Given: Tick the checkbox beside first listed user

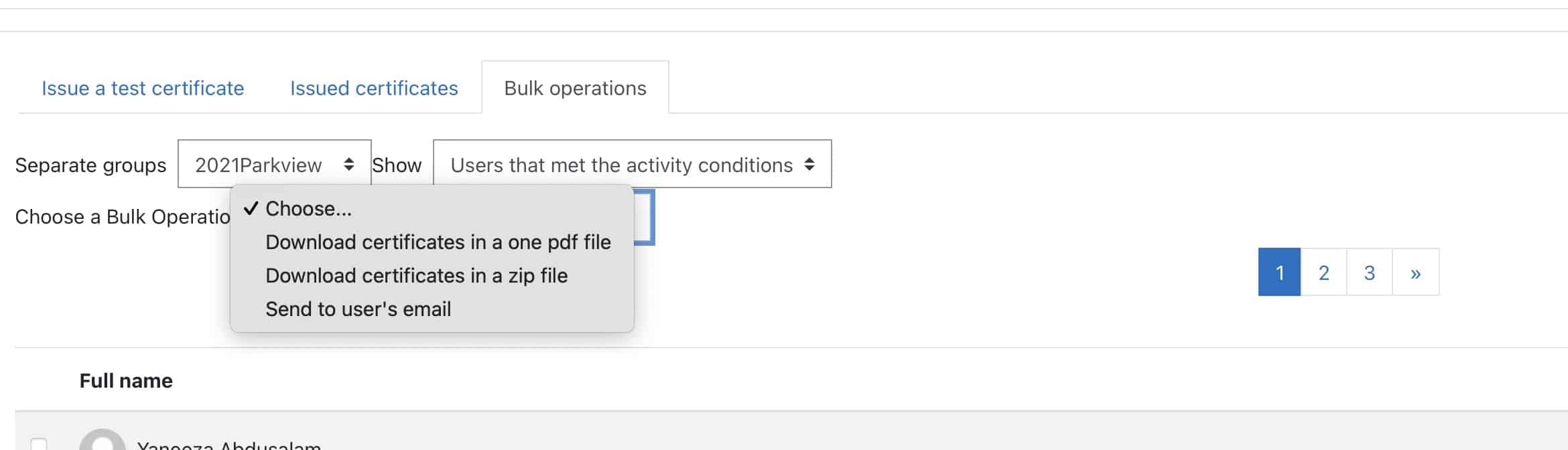Looking at the screenshot, I should coord(39,445).
